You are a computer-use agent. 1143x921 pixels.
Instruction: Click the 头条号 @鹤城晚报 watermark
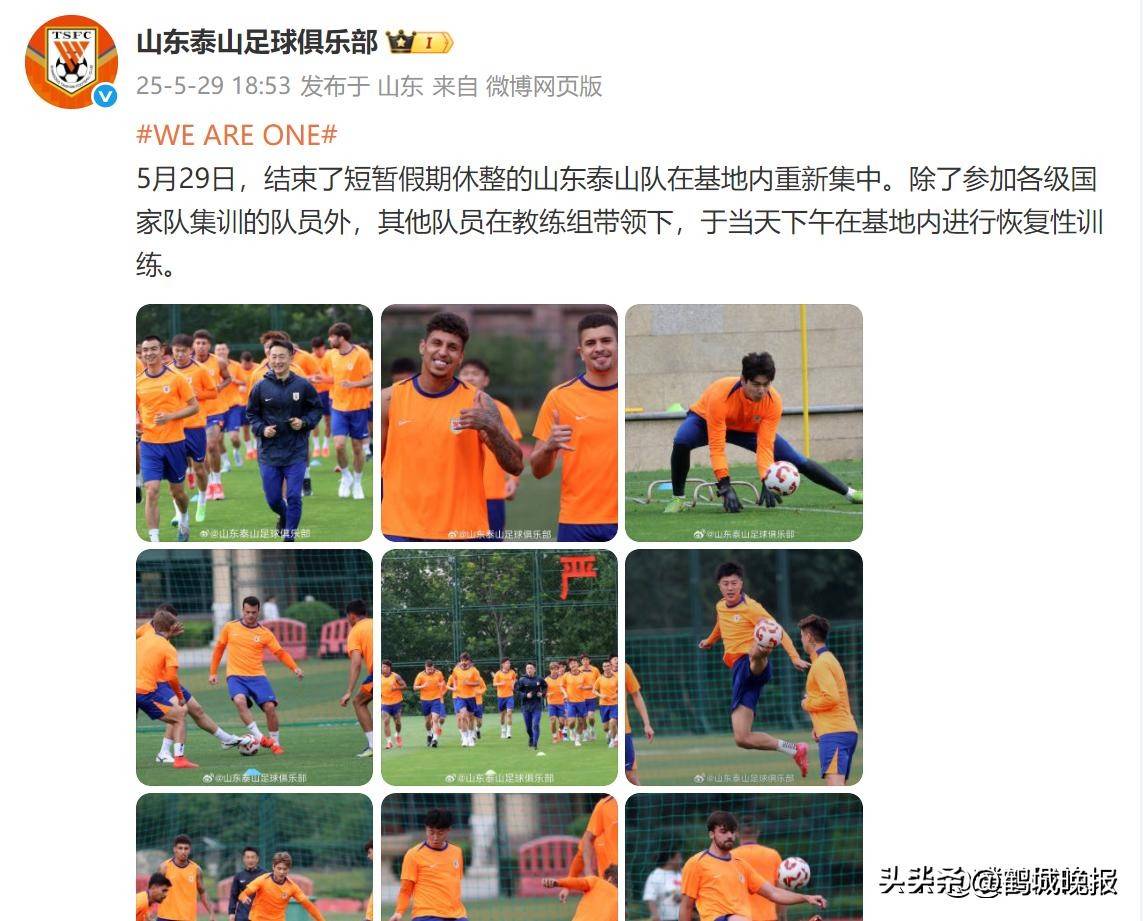pyautogui.click(x=998, y=882)
